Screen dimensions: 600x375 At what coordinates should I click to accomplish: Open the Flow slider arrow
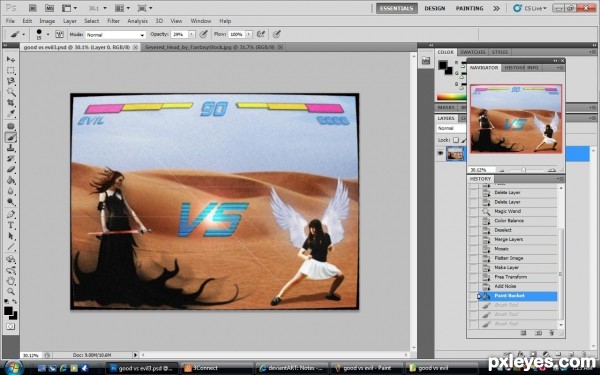pos(249,34)
